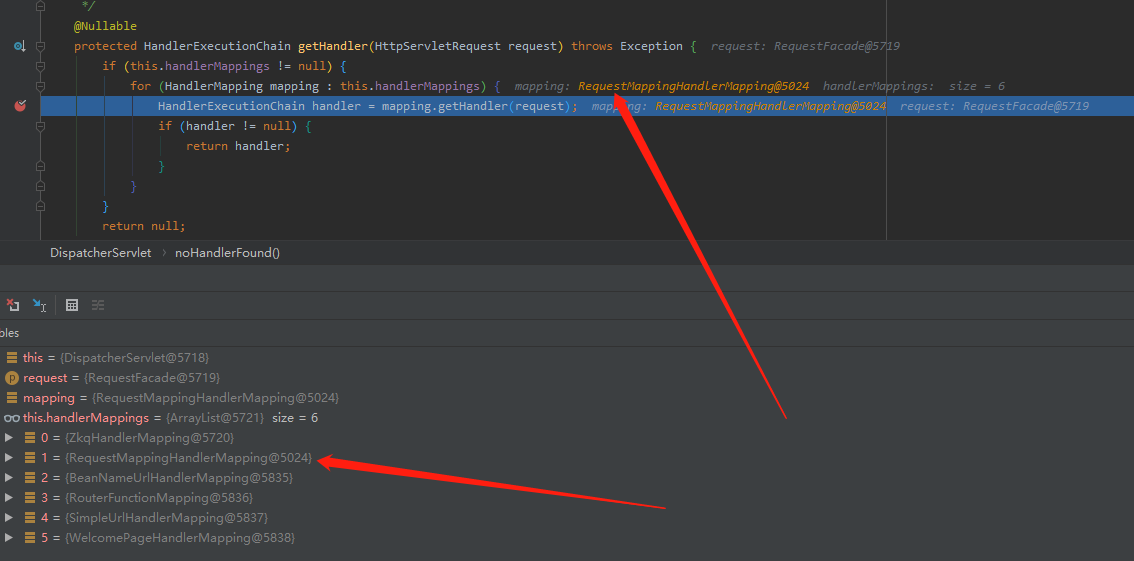Click the field icon beside 'mapping' variable
The width and height of the screenshot is (1134, 561).
tap(12, 398)
